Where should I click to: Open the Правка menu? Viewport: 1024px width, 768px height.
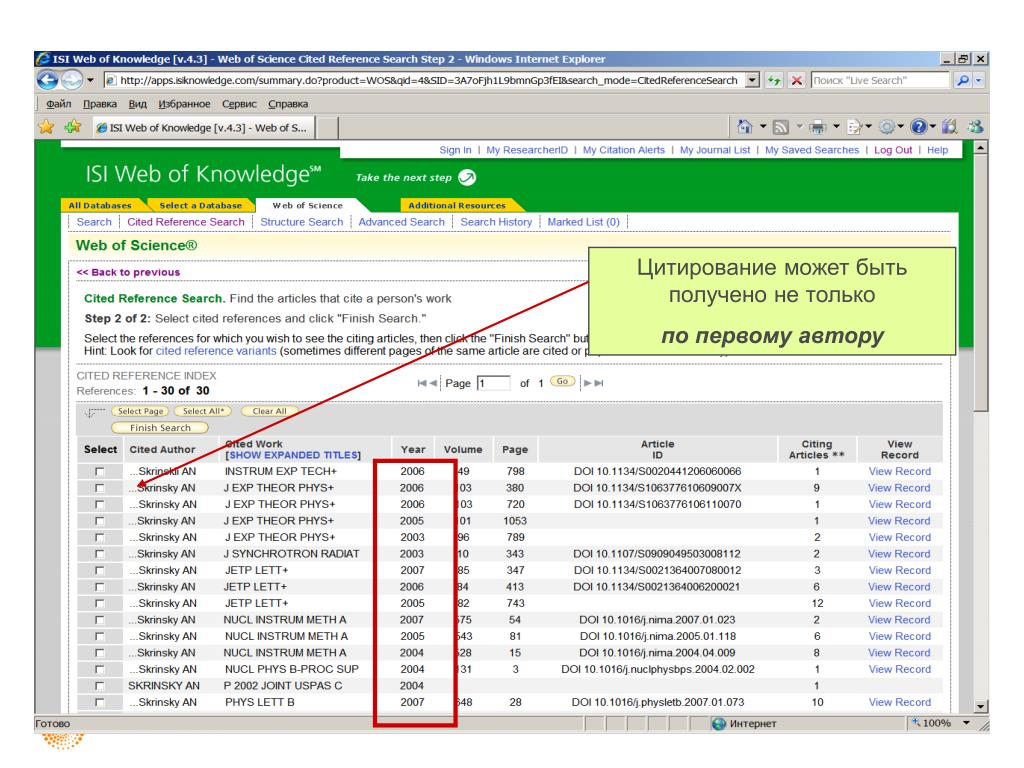[100, 104]
